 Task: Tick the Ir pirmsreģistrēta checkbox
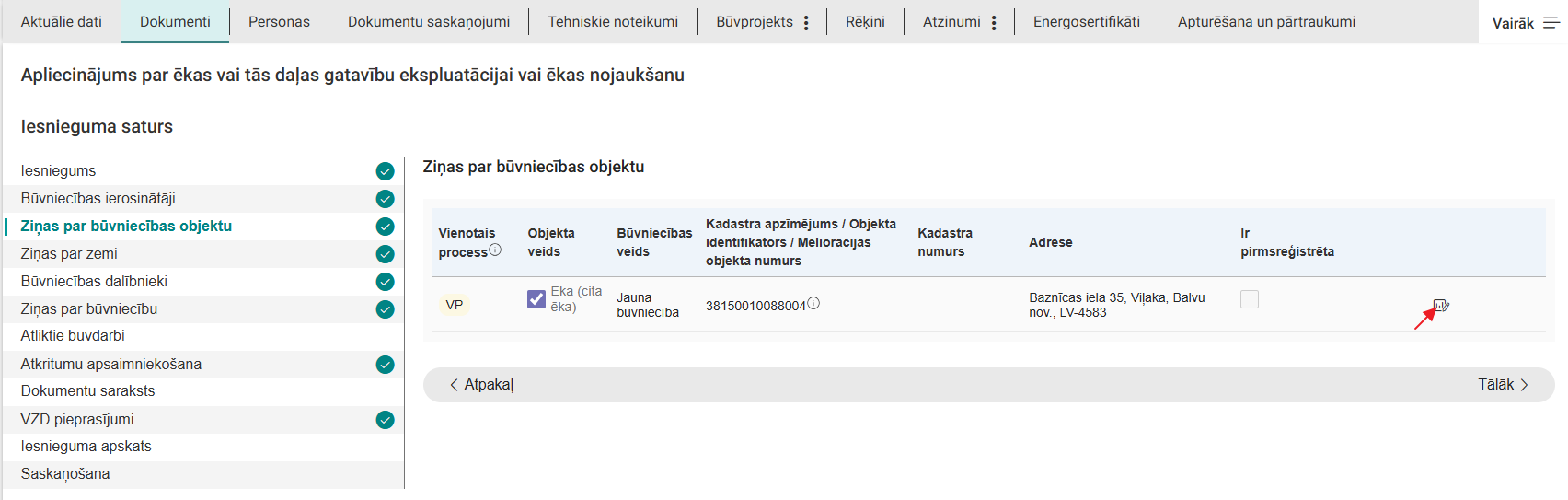[1250, 299]
